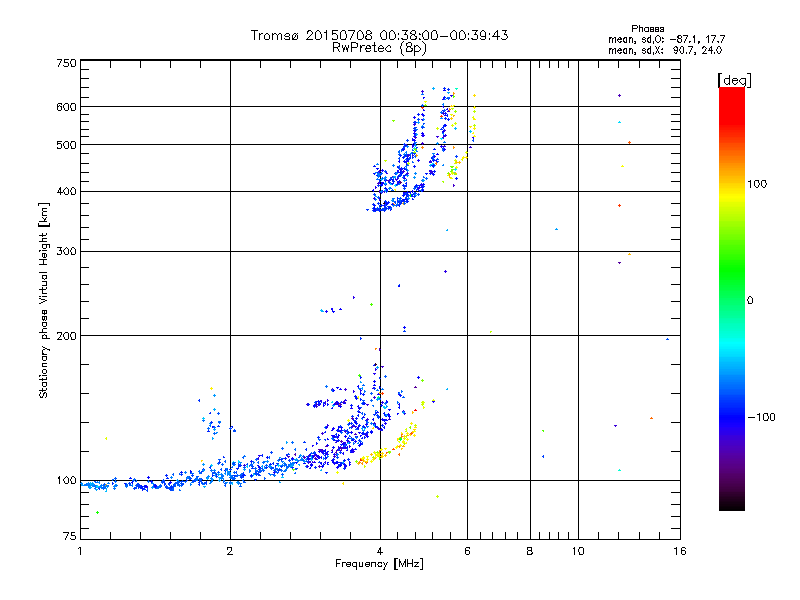Click the 750 tick on the height axis
The image size is (800, 600).
coord(66,63)
